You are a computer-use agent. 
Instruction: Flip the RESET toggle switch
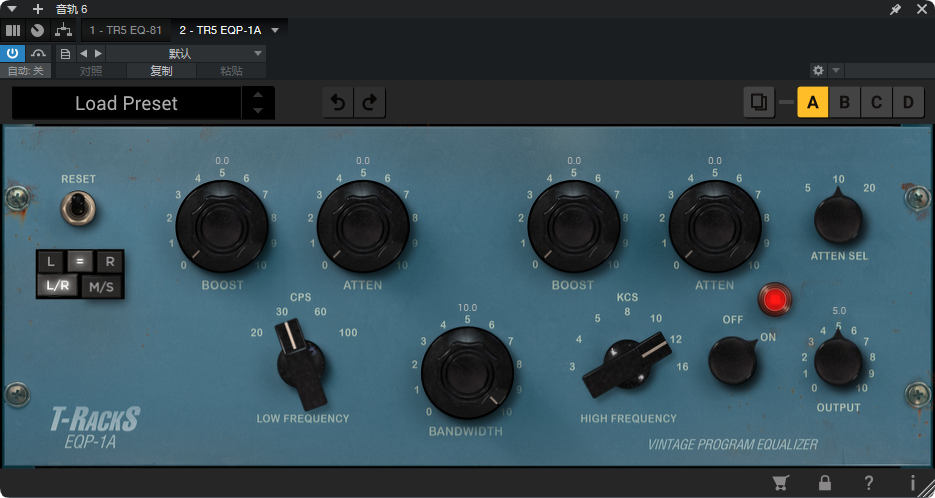point(78,208)
